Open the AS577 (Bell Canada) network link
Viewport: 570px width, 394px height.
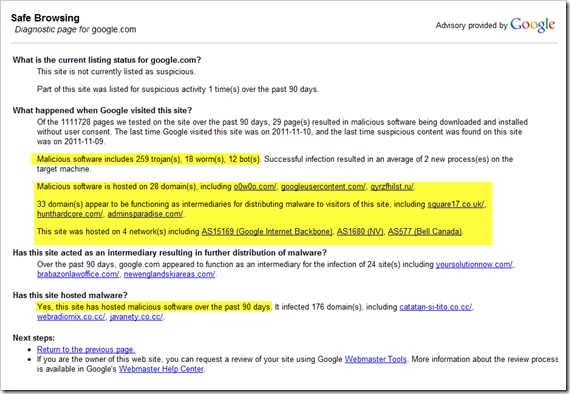425,232
